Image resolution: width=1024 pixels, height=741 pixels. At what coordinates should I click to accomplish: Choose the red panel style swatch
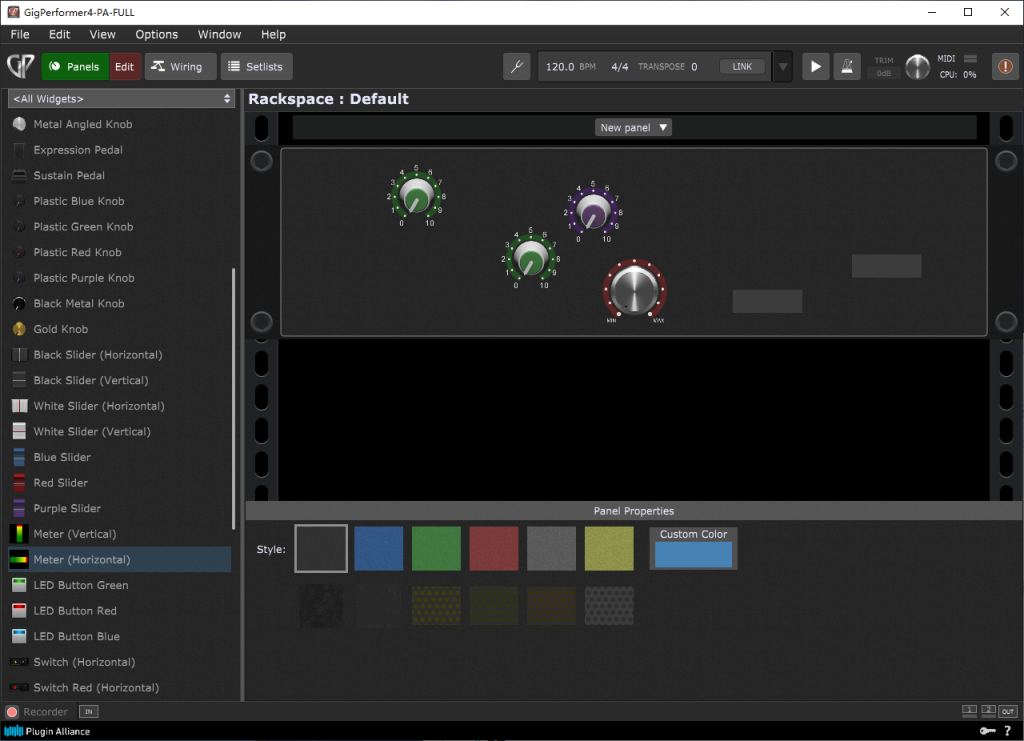pyautogui.click(x=494, y=548)
